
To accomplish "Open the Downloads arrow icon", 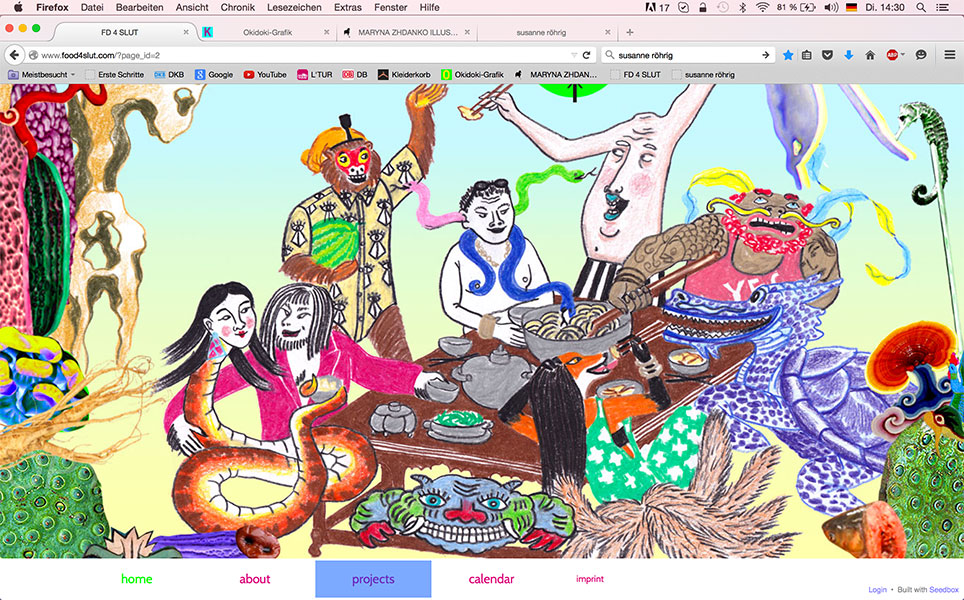I will point(849,55).
